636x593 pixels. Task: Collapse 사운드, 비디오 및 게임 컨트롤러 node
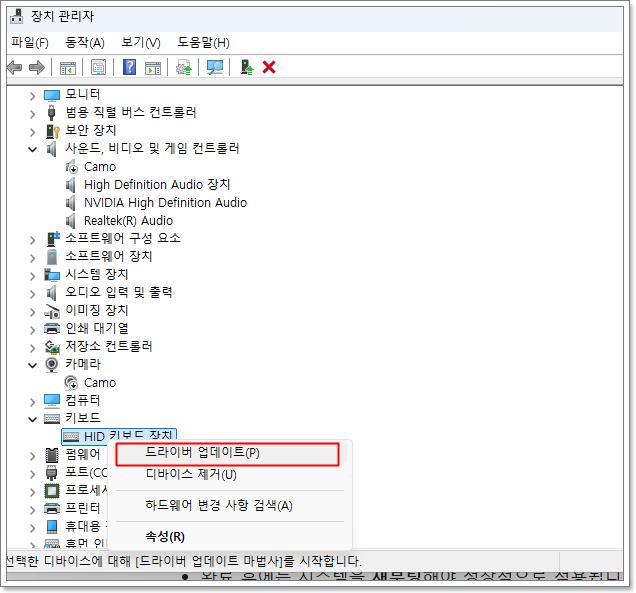coord(32,150)
